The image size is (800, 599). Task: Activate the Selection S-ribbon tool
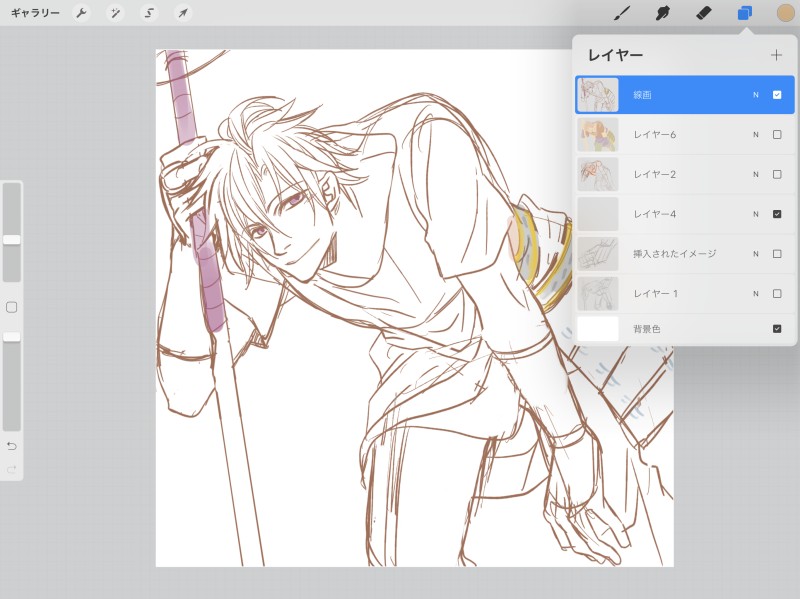(x=149, y=13)
